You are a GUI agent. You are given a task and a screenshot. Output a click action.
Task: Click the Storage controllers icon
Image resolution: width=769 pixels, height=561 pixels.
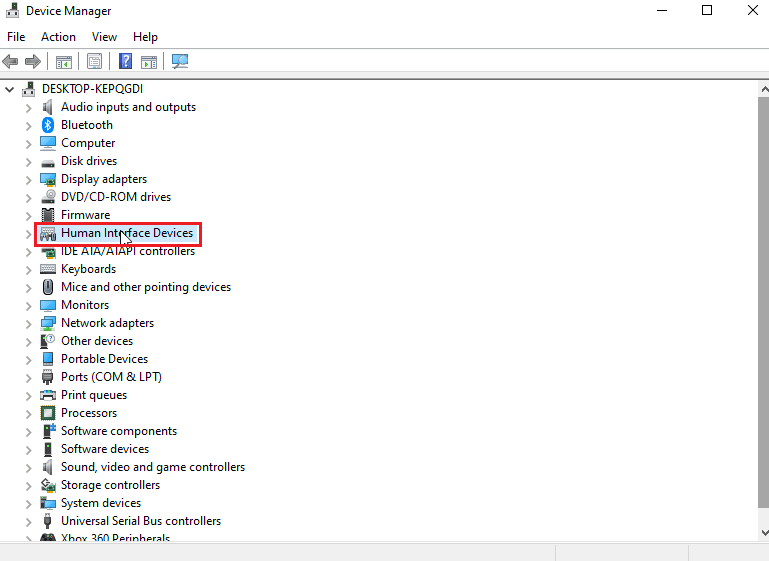(48, 485)
